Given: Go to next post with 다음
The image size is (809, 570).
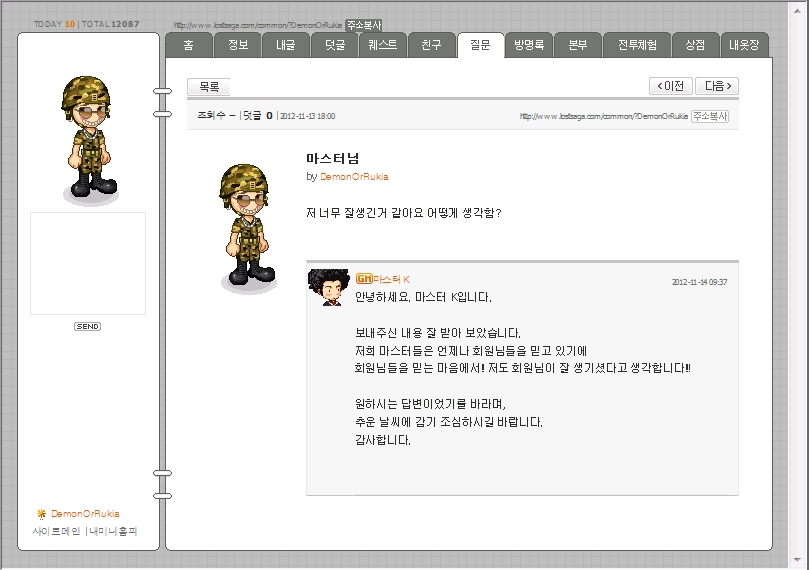Looking at the screenshot, I should tap(717, 86).
